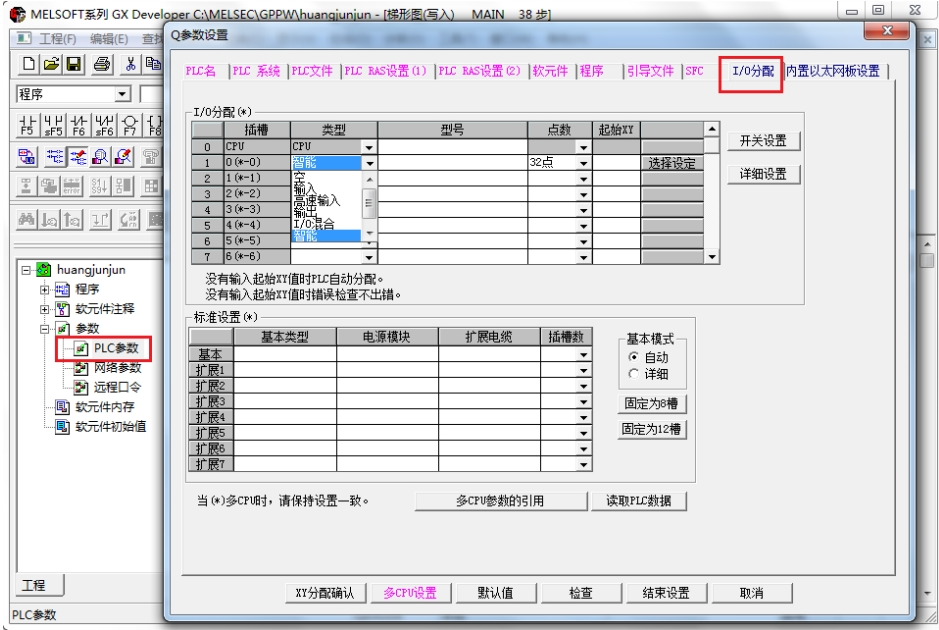Click the Cut scissors icon
This screenshot has width=939, height=630.
click(x=130, y=64)
